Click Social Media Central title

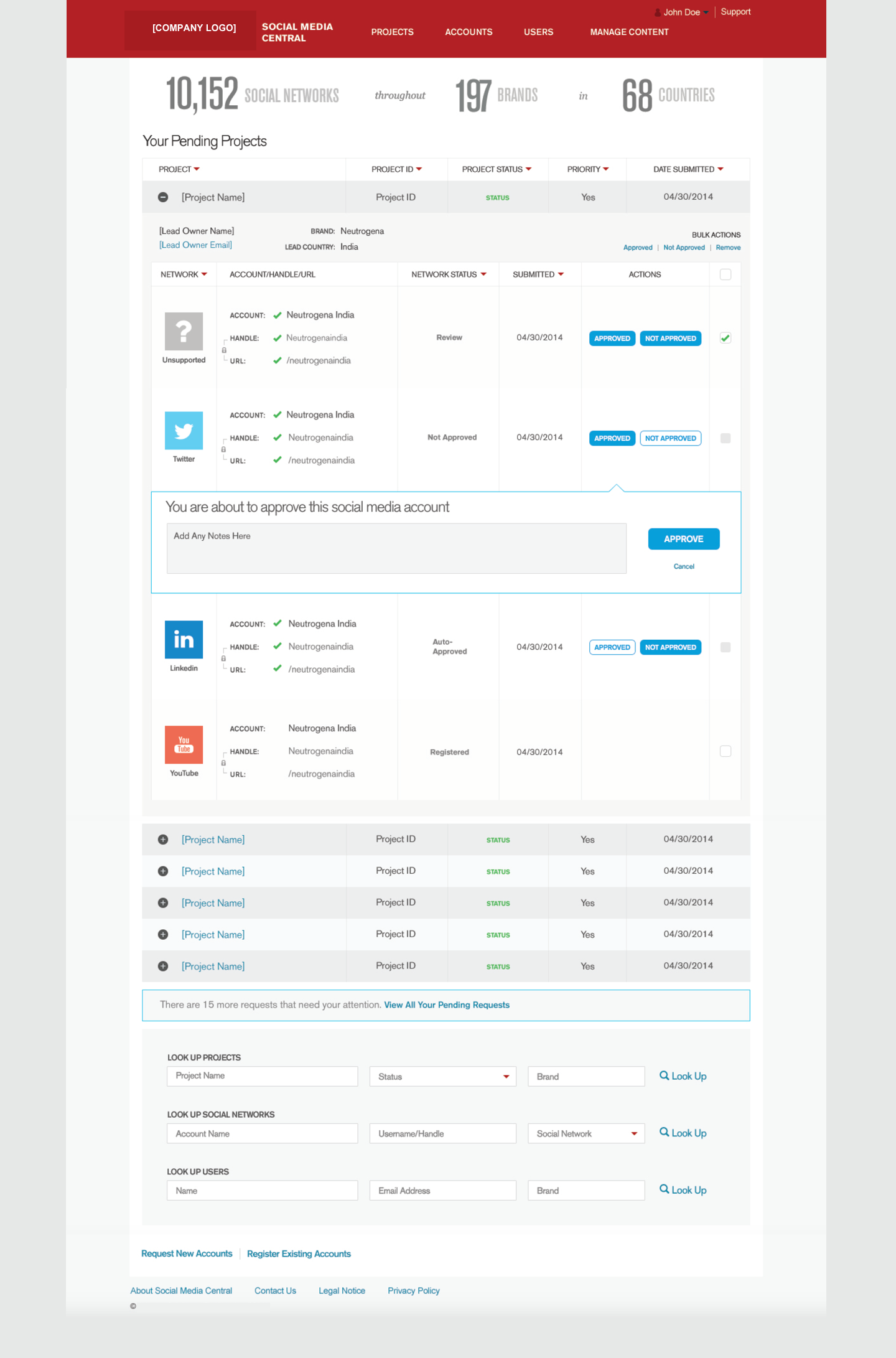click(297, 32)
